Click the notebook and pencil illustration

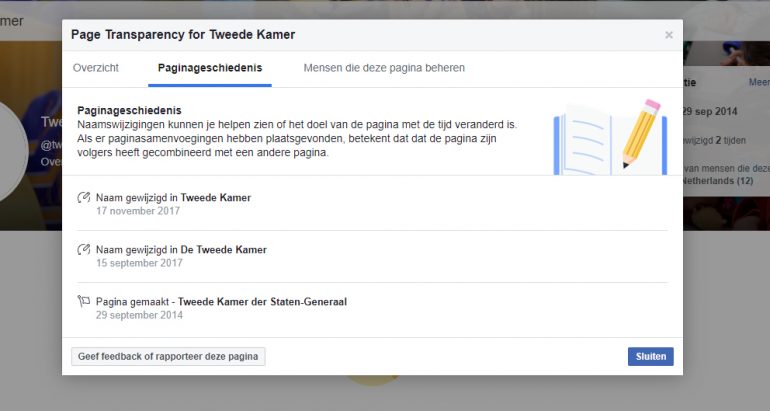coord(610,137)
